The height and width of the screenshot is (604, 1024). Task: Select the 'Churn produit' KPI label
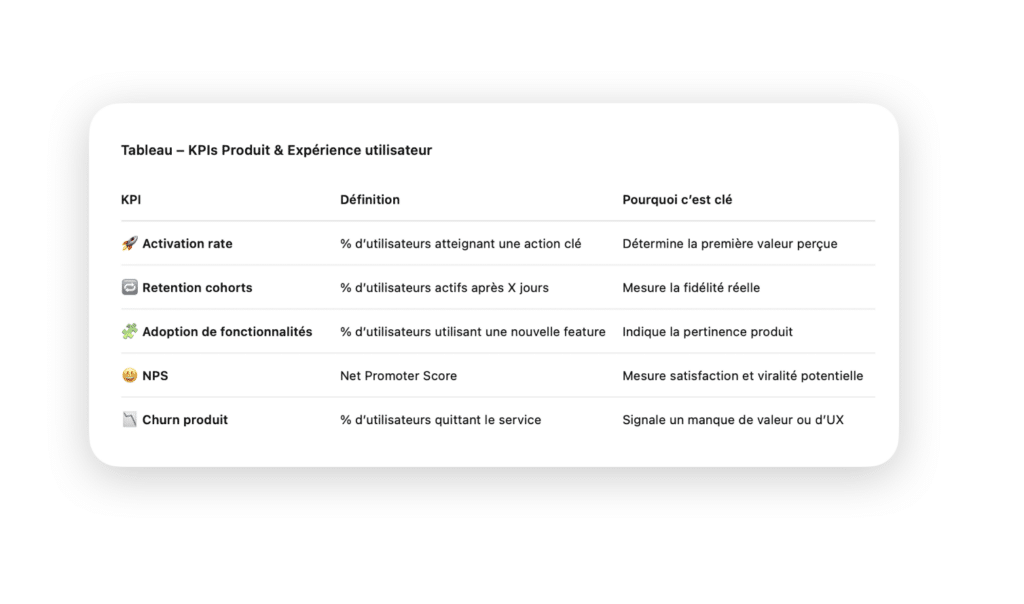[x=185, y=420]
